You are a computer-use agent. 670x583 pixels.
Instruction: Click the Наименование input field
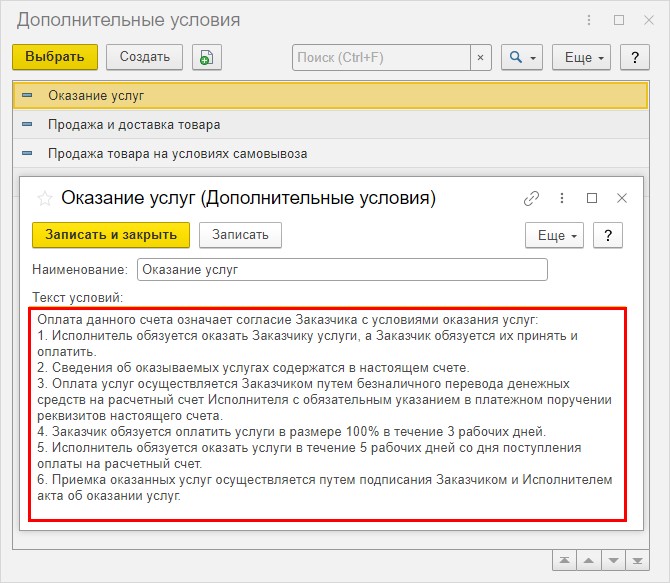(342, 270)
